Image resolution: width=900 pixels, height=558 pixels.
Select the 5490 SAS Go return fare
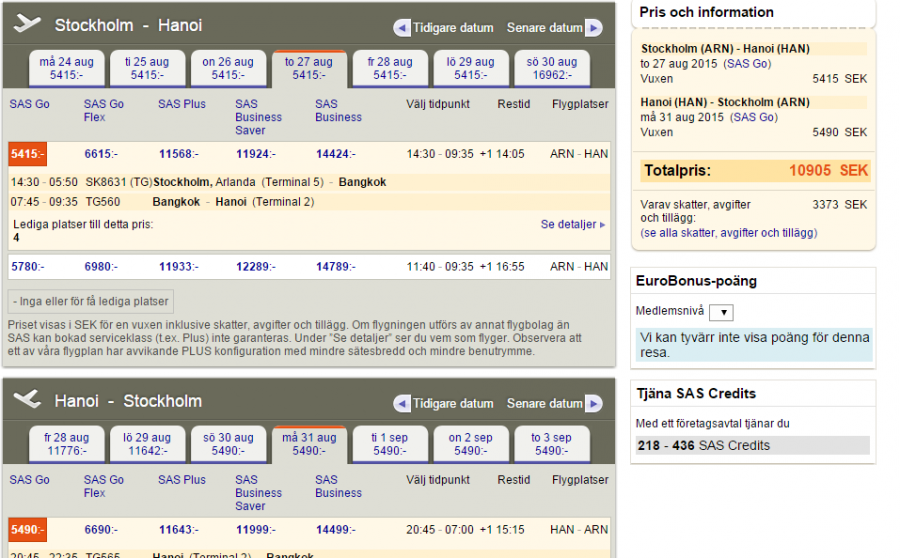(27, 530)
